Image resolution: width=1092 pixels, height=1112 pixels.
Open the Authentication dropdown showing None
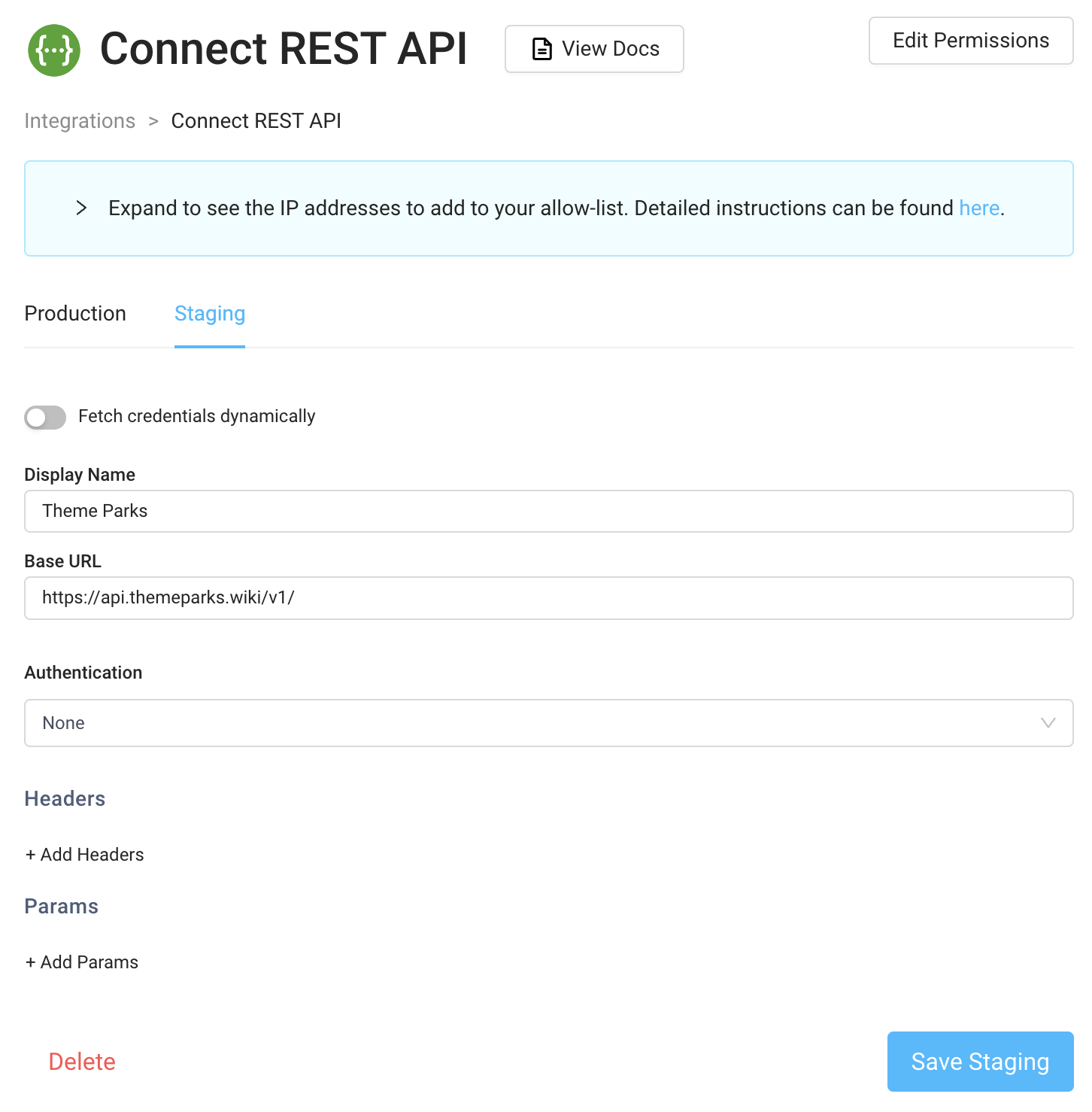tap(548, 723)
